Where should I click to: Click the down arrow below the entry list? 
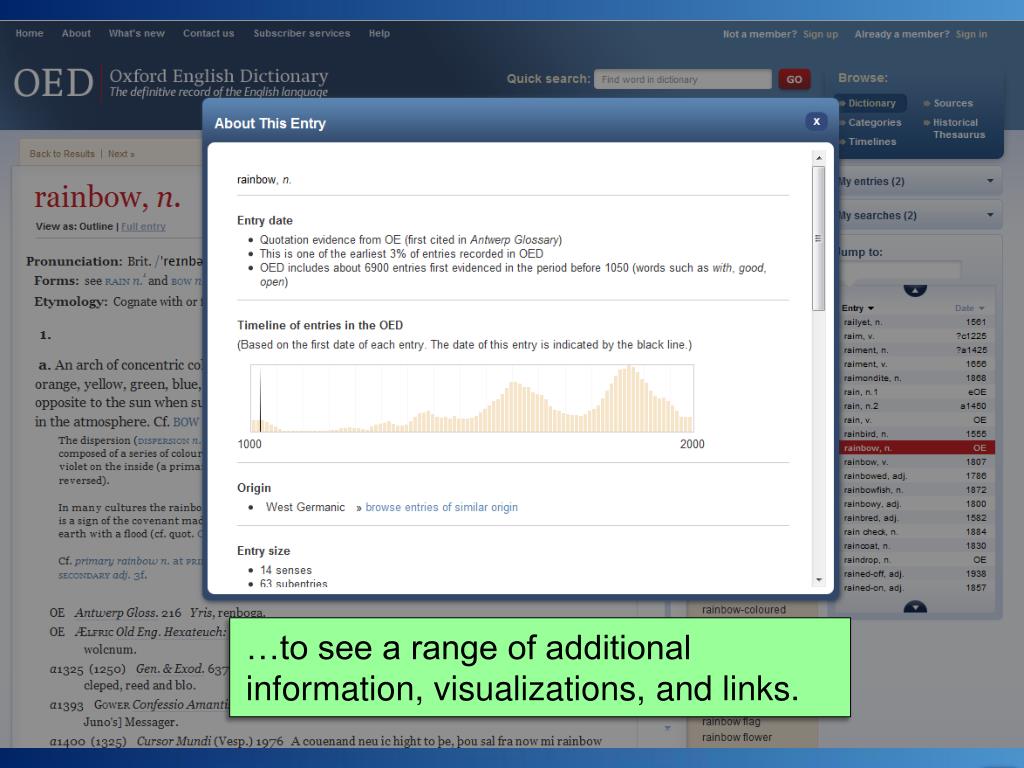[x=915, y=607]
